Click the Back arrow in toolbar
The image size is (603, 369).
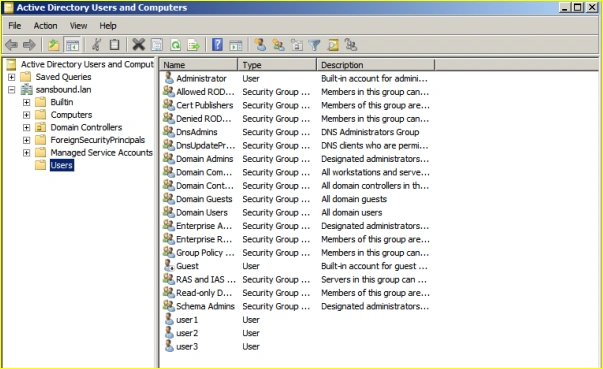click(11, 45)
